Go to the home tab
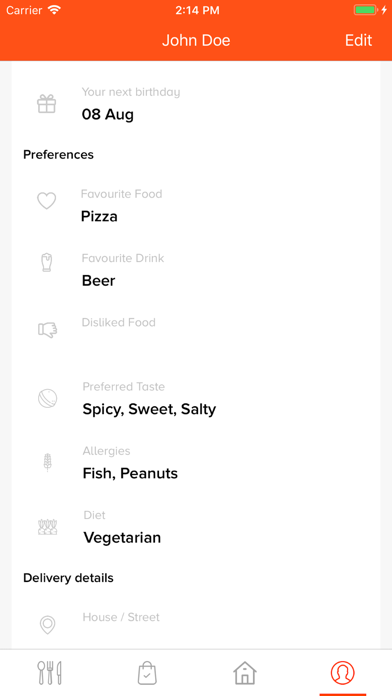Viewport: 392px width, 696px height. tap(245, 673)
